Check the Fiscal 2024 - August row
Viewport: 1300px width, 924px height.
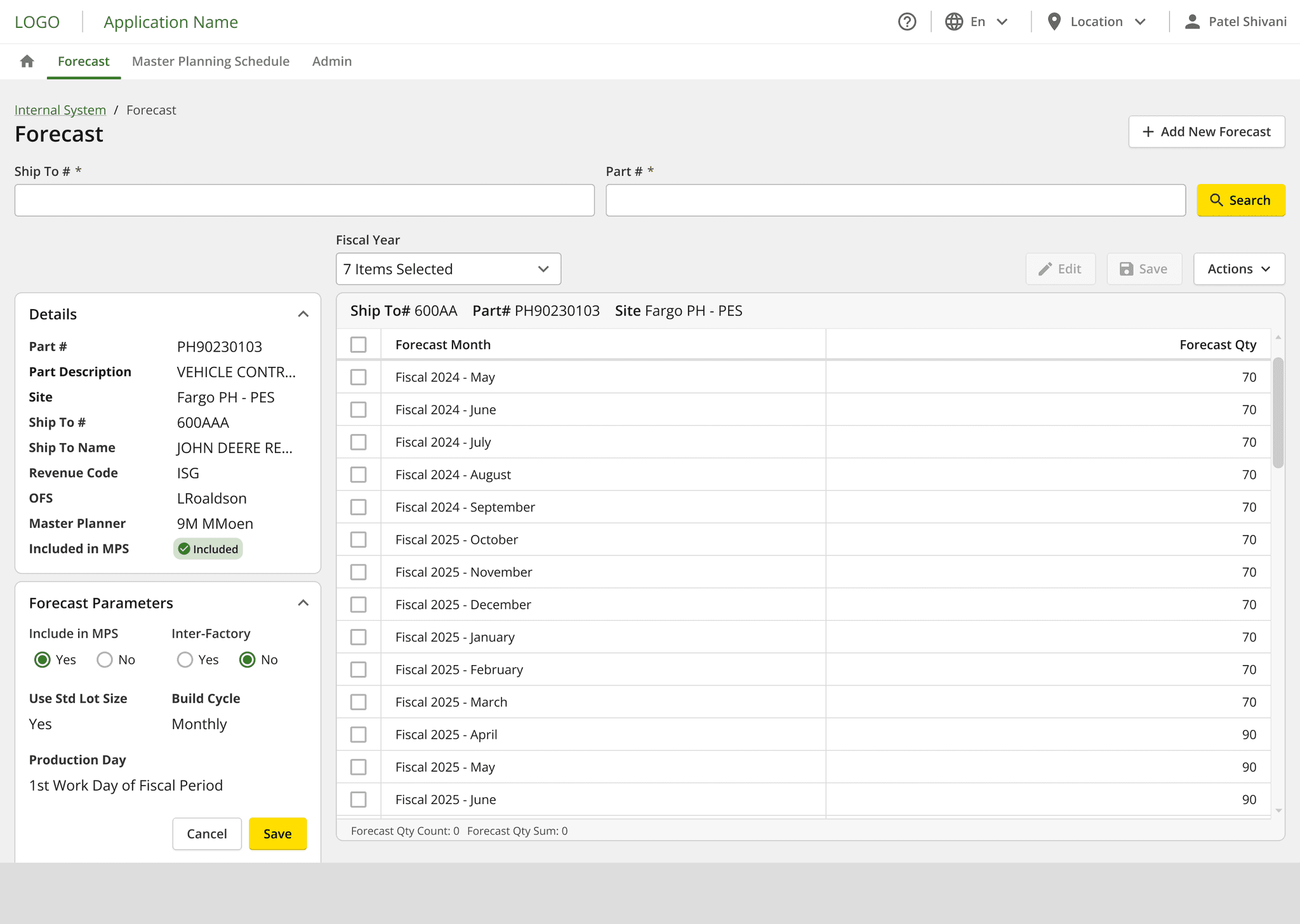tap(359, 475)
